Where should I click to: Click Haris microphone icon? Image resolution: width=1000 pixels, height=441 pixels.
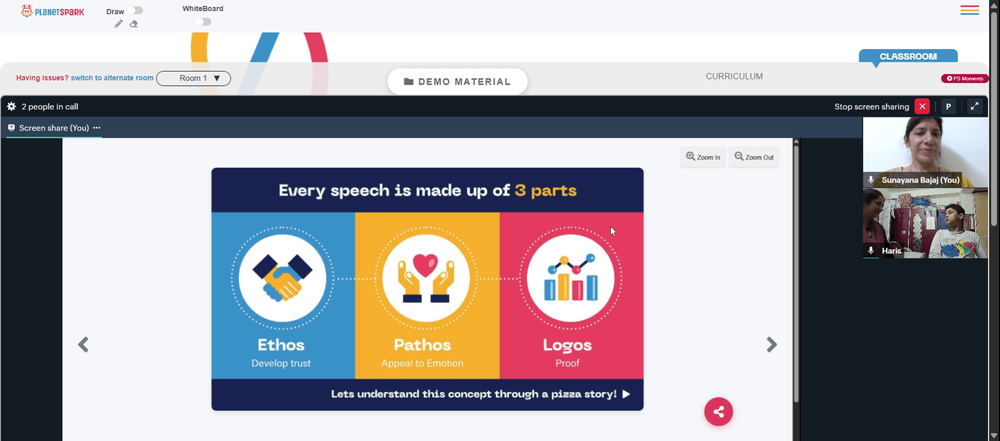click(x=871, y=251)
